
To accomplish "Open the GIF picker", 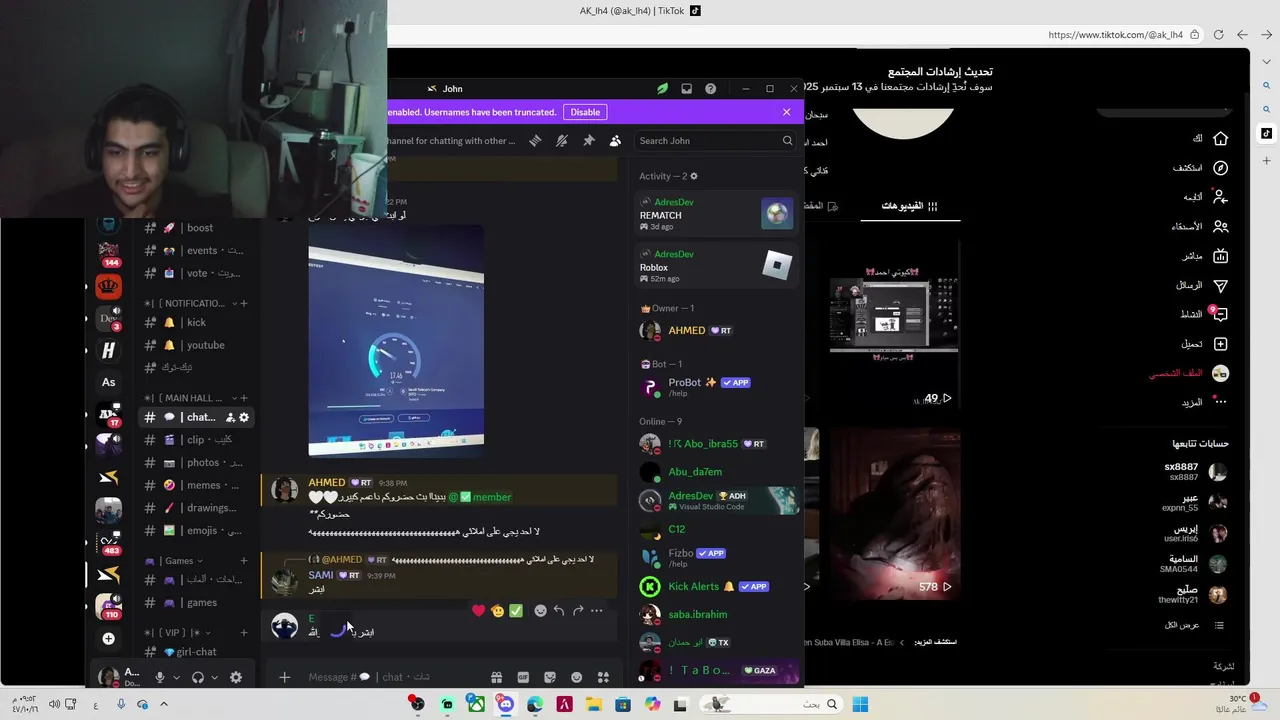I will [x=523, y=677].
